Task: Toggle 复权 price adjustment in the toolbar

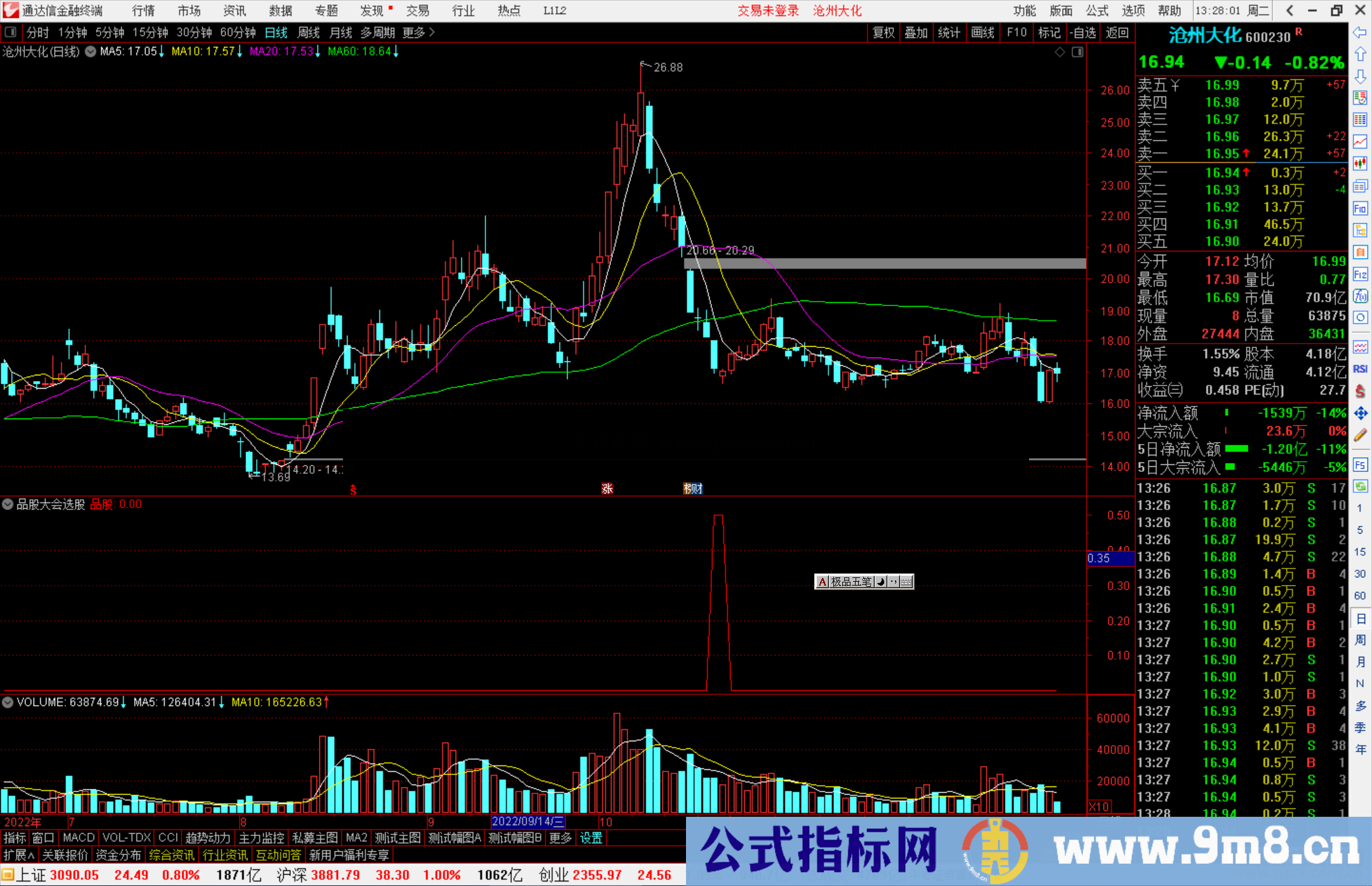Action: pos(884,32)
